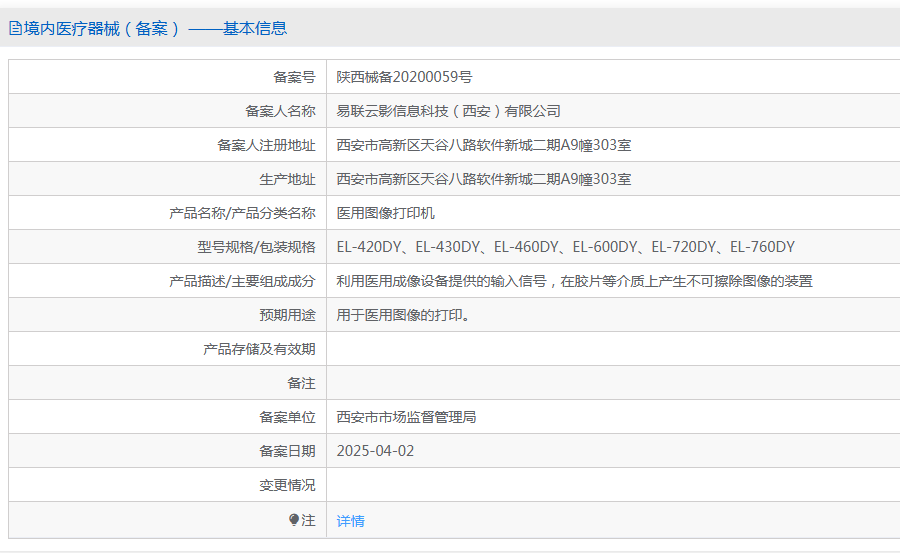Click the 产品存储及有效期 label
Image resolution: width=900 pixels, height=553 pixels.
tap(259, 349)
